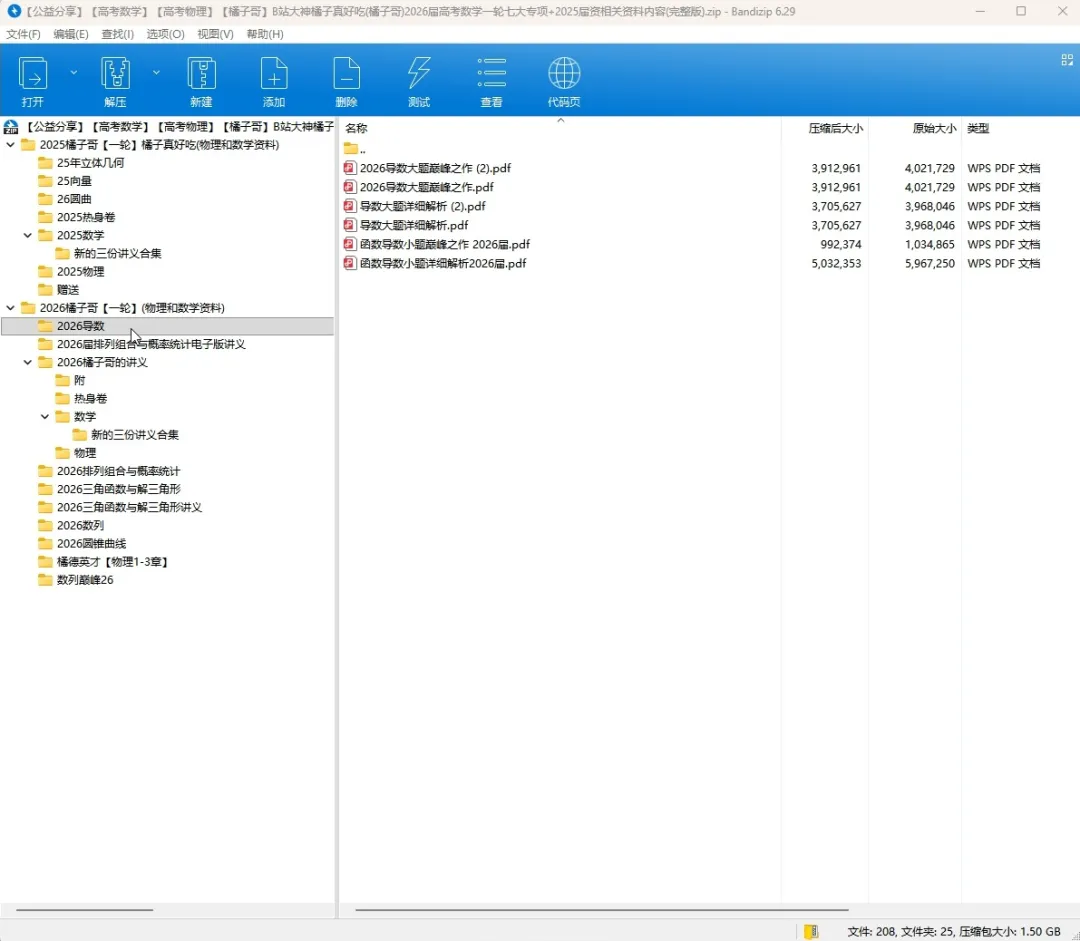This screenshot has width=1080, height=941.
Task: Collapse the 2025橘子哥【一轮】 tree node
Action: tap(10, 145)
